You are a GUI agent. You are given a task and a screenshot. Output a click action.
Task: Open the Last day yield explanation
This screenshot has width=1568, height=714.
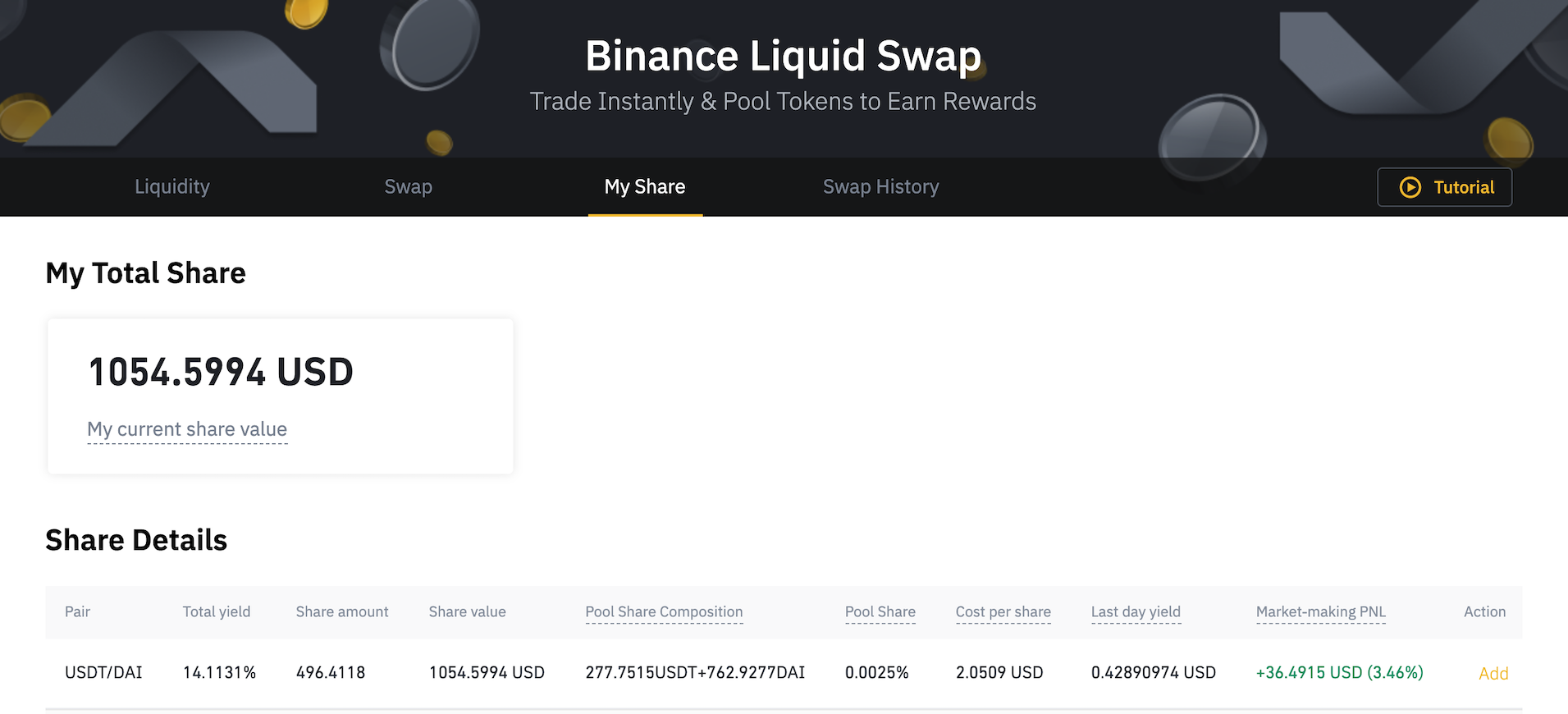[x=1136, y=612]
